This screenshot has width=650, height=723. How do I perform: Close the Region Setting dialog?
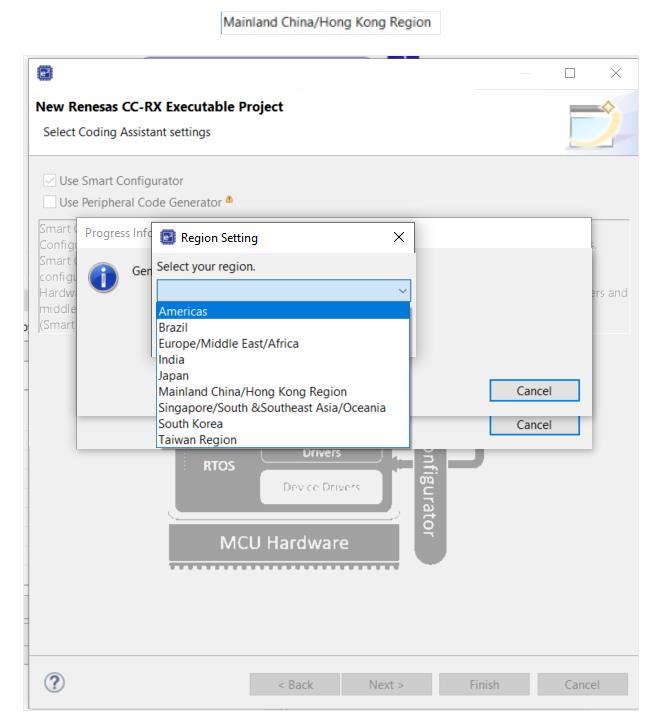(399, 237)
